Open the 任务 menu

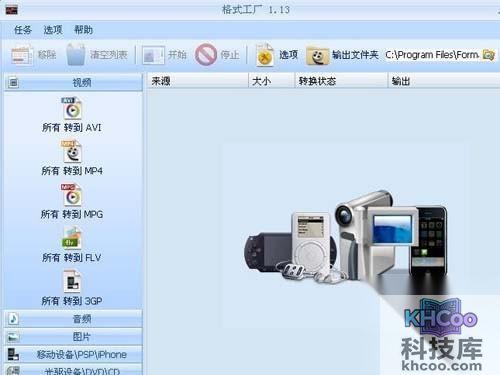point(23,30)
